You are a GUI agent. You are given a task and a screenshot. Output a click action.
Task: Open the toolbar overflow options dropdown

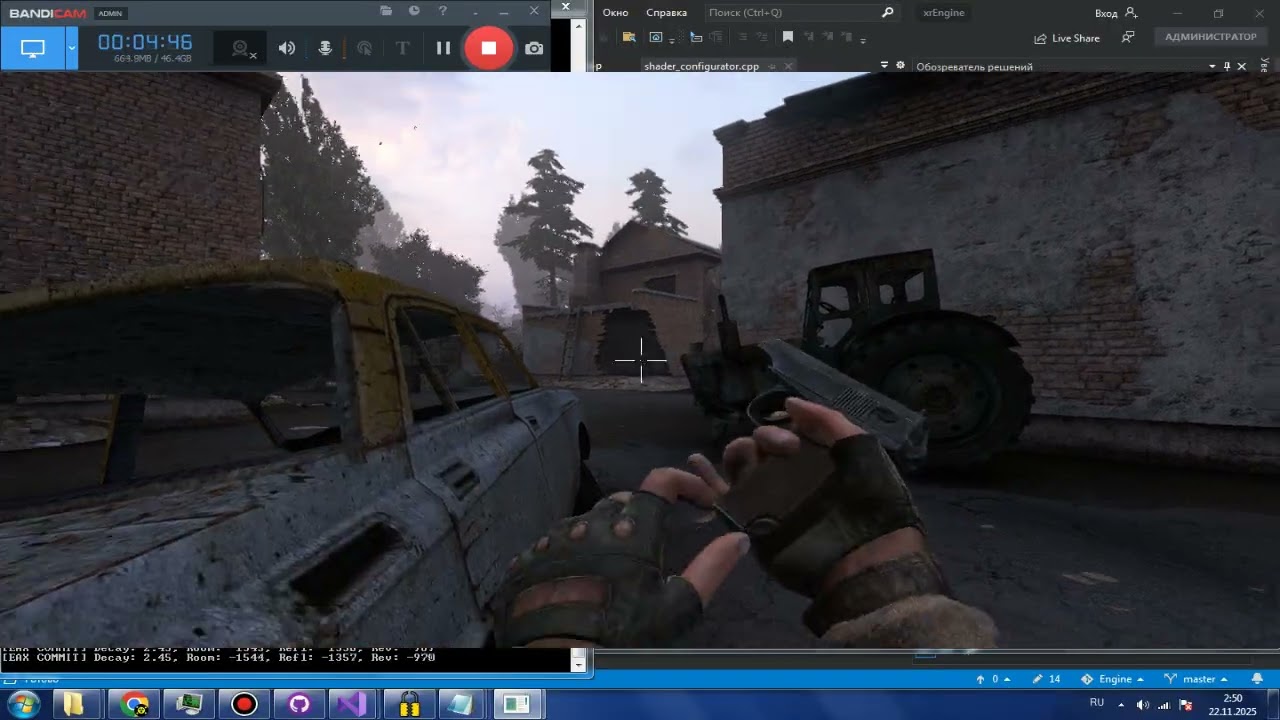[863, 40]
